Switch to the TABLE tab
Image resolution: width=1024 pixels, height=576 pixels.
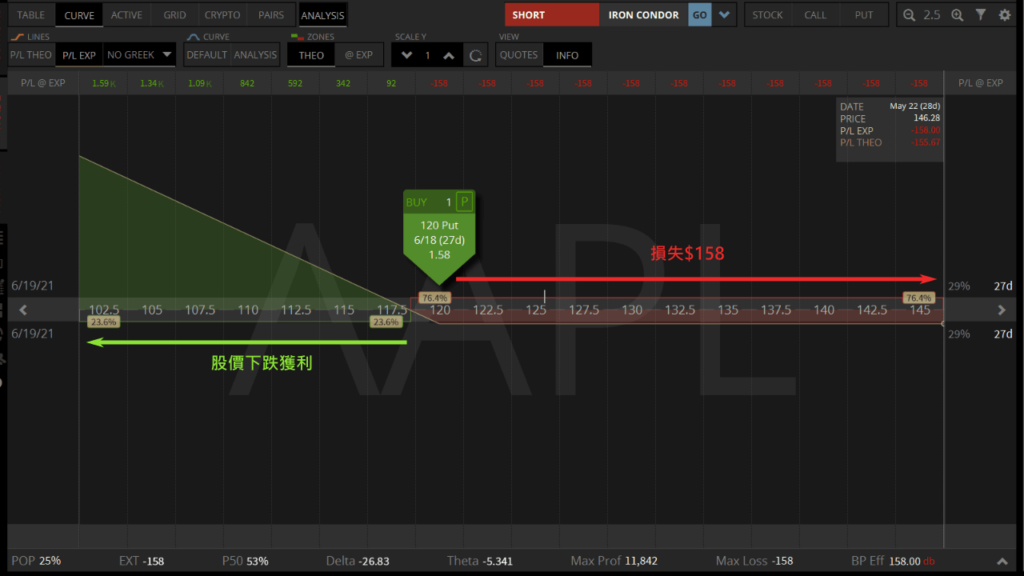pyautogui.click(x=31, y=15)
